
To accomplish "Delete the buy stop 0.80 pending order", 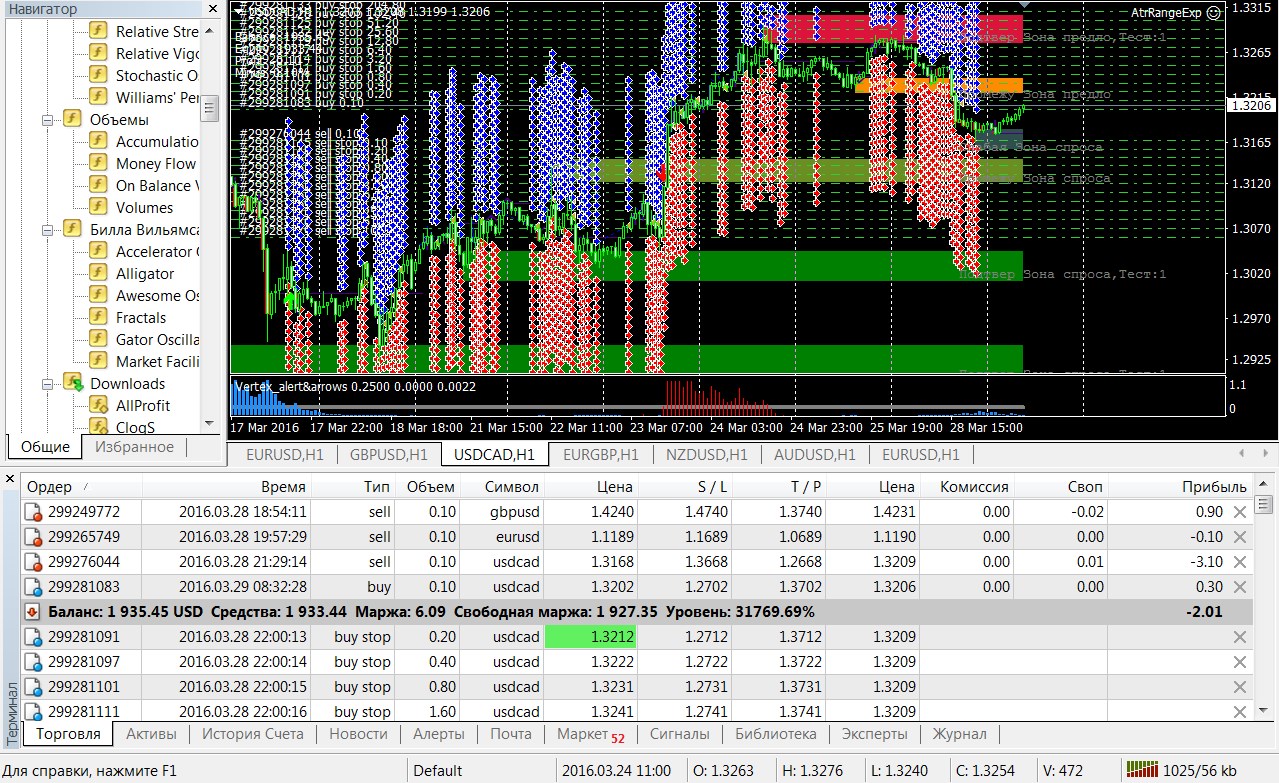I will (x=1240, y=687).
